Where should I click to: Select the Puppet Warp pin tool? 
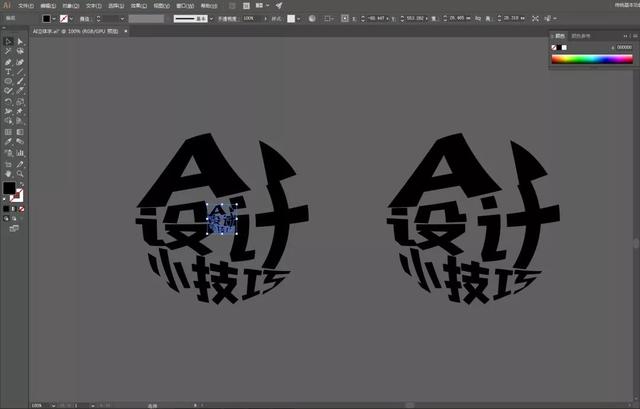(x=20, y=111)
